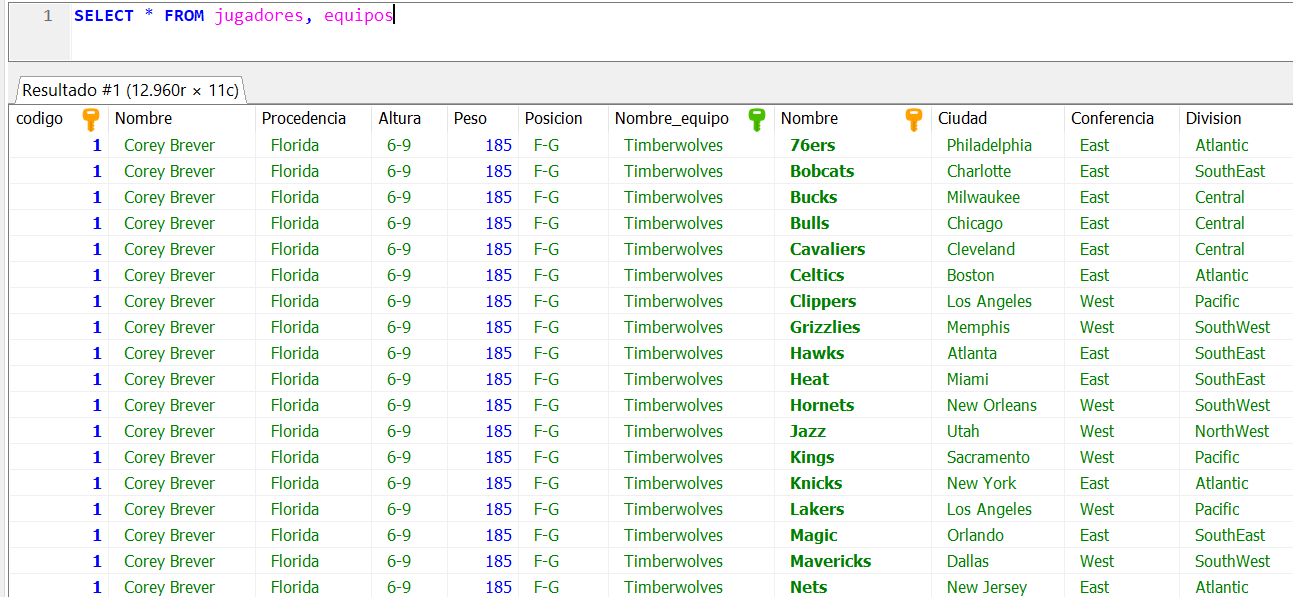Viewport: 1293px width, 597px height.
Task: Place cursor in the SQL query editor line
Action: point(682,17)
